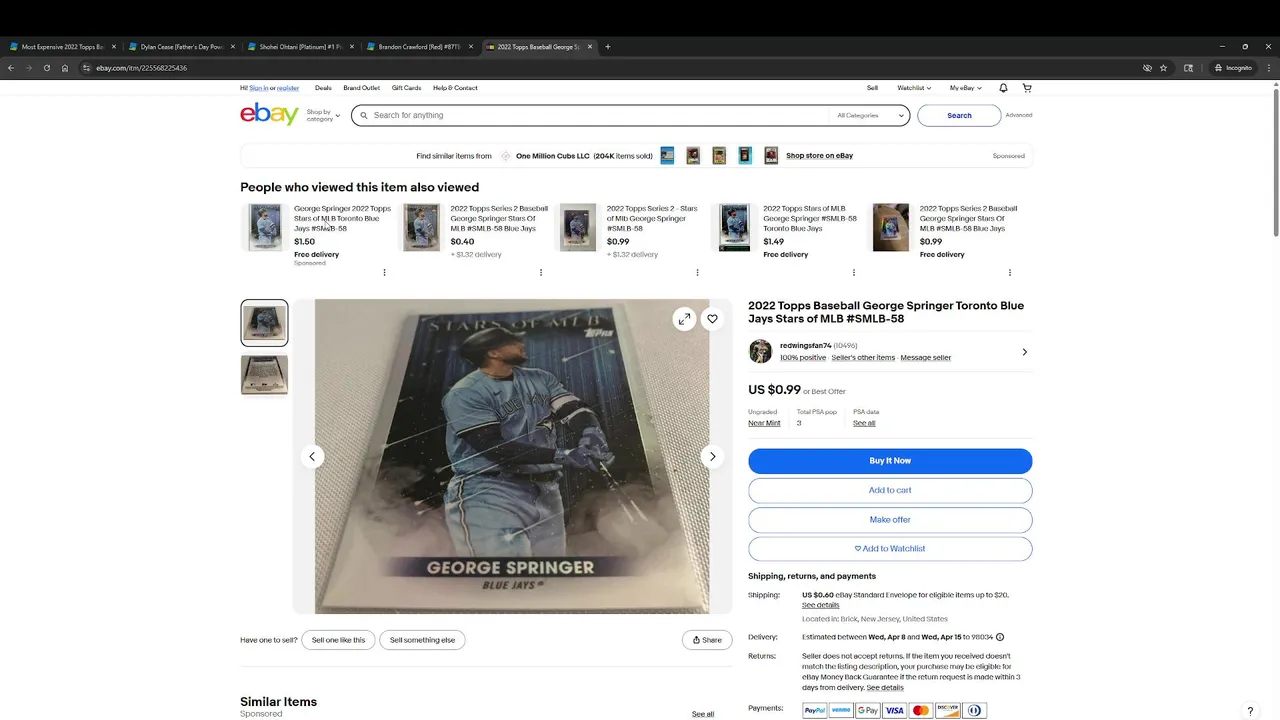The width and height of the screenshot is (1280, 720).
Task: Show next card image
Action: click(712, 456)
